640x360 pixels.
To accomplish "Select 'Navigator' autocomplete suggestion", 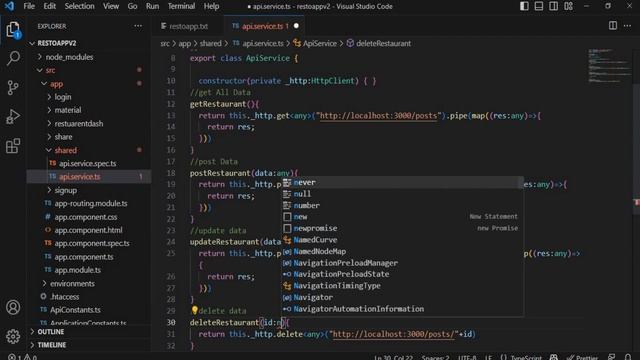I will [x=403, y=297].
